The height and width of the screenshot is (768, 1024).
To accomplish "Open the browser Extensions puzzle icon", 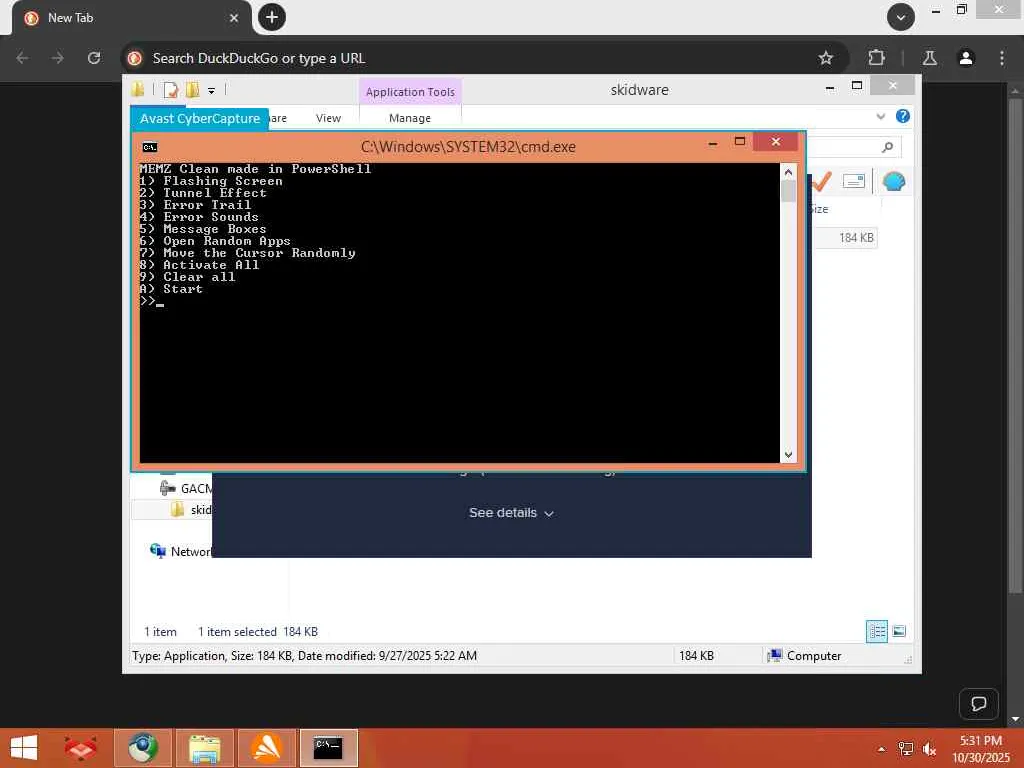I will click(x=876, y=58).
